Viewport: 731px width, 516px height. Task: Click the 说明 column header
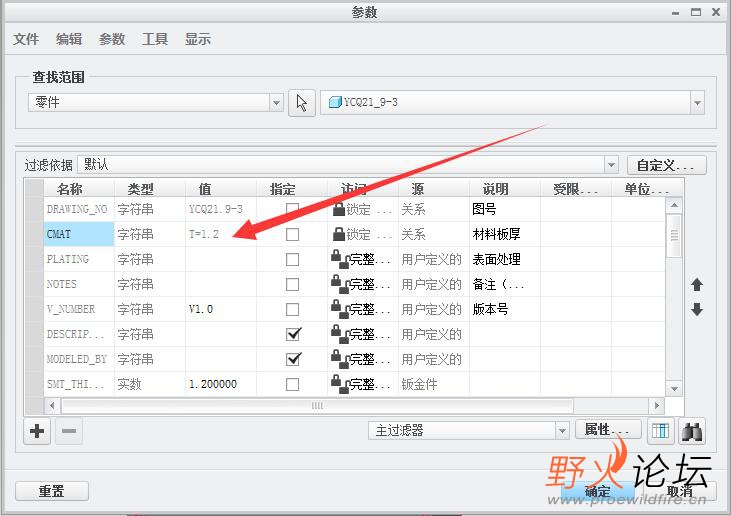(x=504, y=189)
